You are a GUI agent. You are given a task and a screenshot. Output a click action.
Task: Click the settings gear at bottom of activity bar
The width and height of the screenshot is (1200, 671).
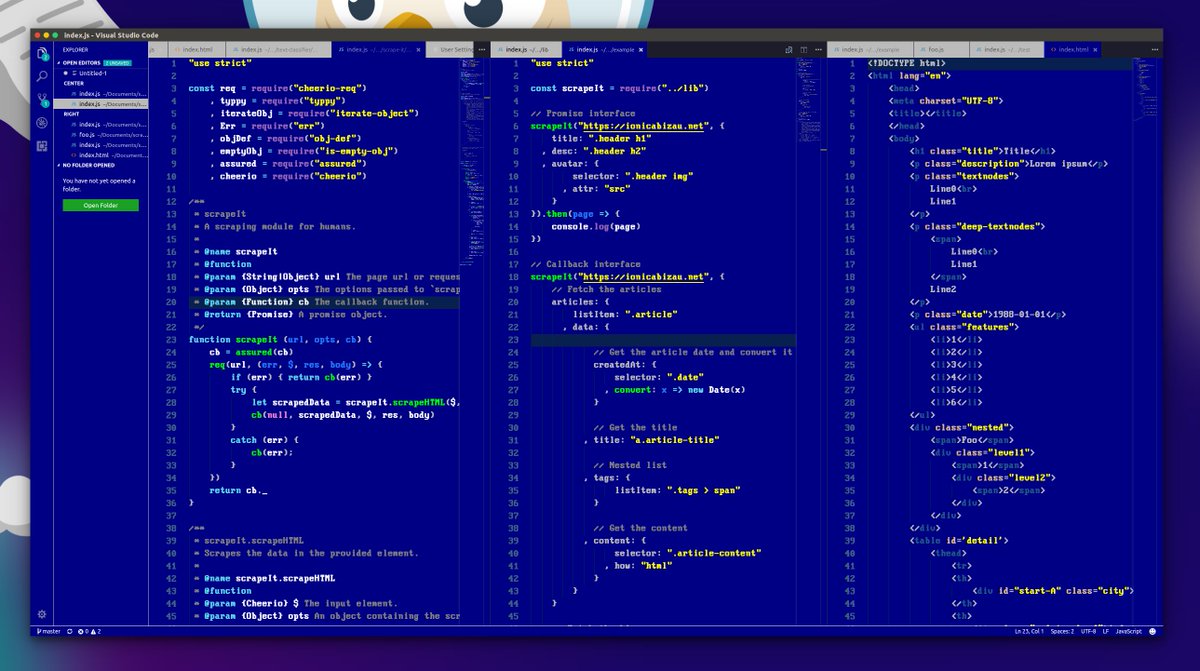tap(40, 615)
